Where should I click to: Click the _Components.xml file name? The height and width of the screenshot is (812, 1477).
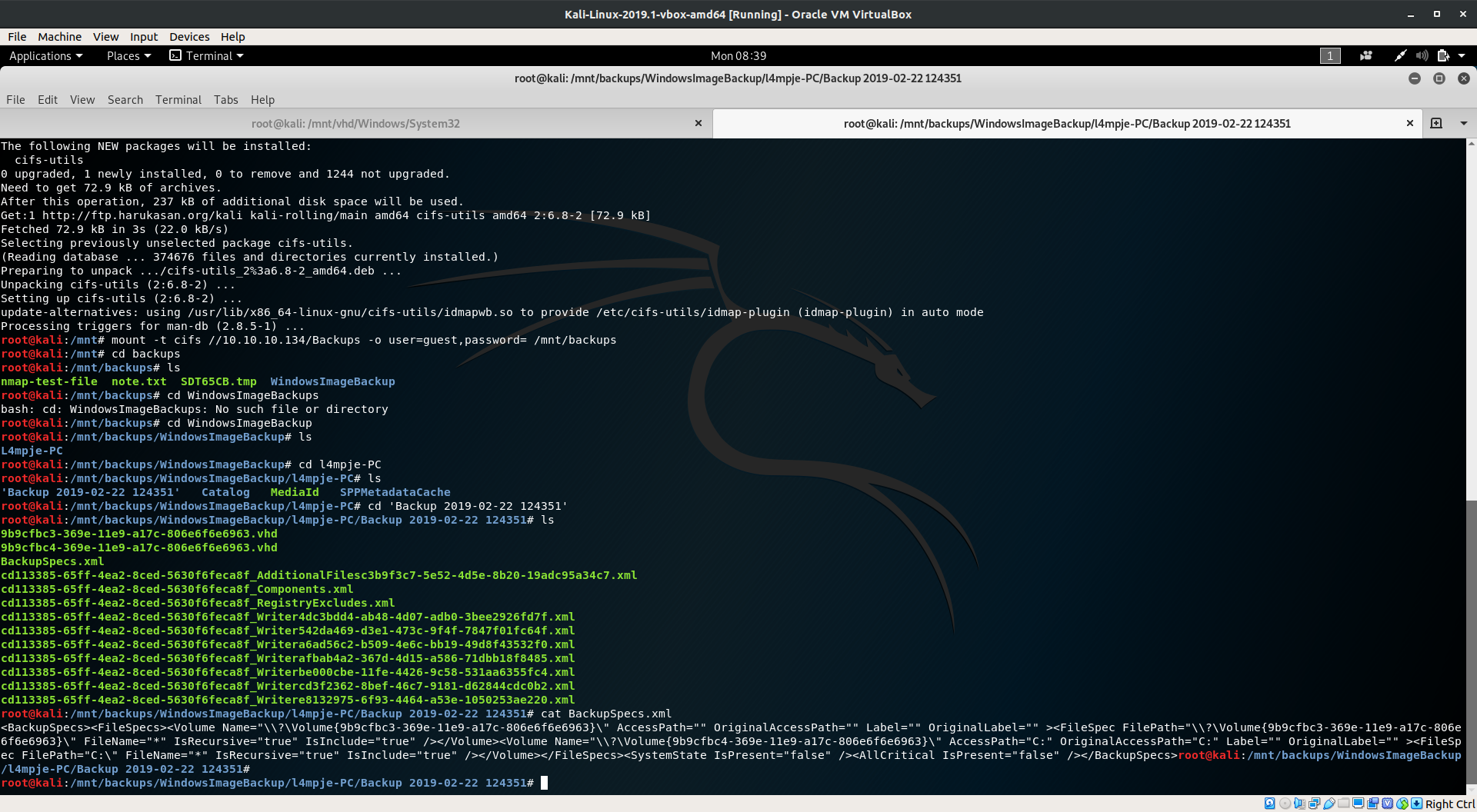click(x=177, y=589)
